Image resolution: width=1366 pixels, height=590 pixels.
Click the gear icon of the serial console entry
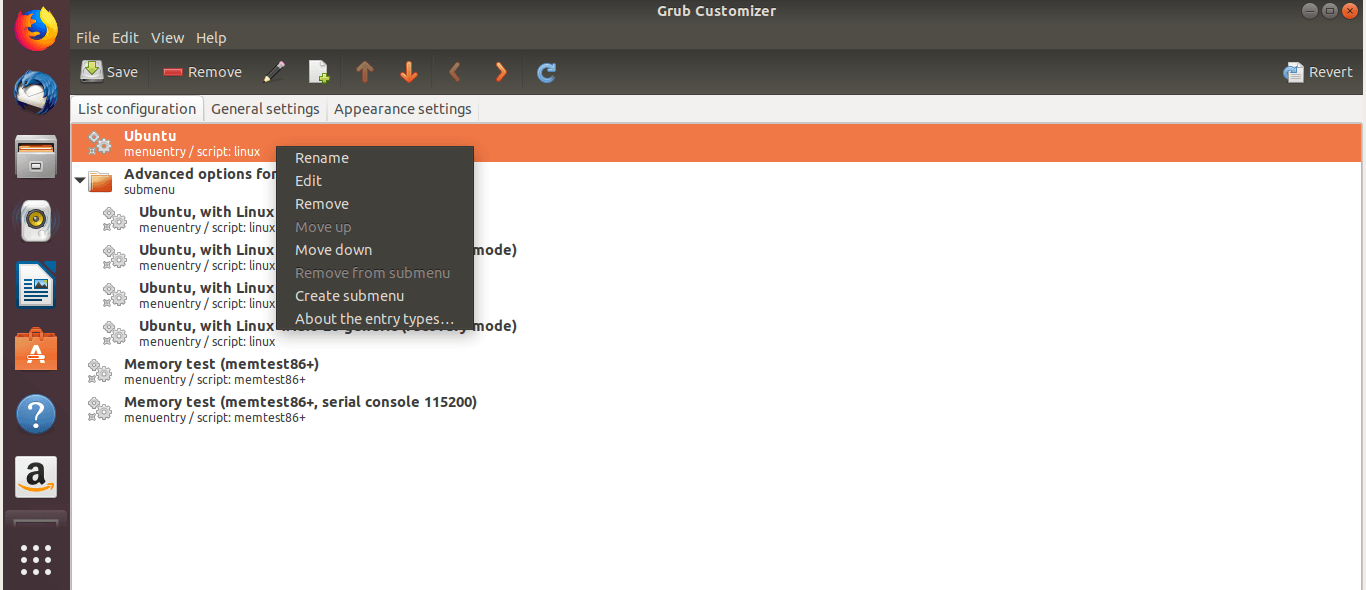(x=100, y=409)
